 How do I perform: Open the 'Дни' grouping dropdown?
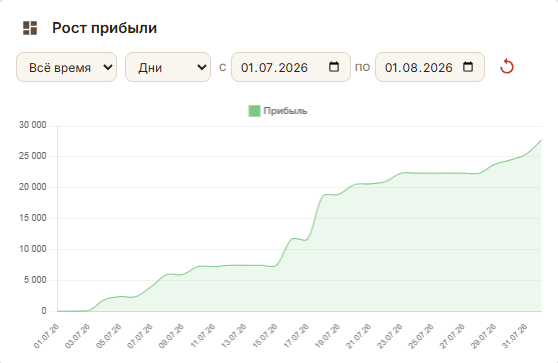tap(168, 67)
